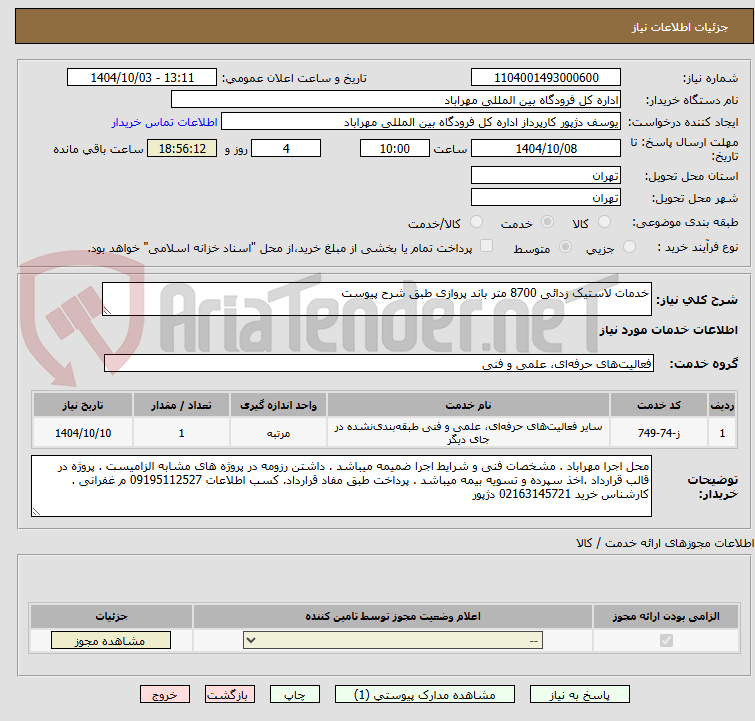Image resolution: width=755 pixels, height=721 pixels.
Task: Click the توضیحات خریدار text area
Action: coord(341,486)
